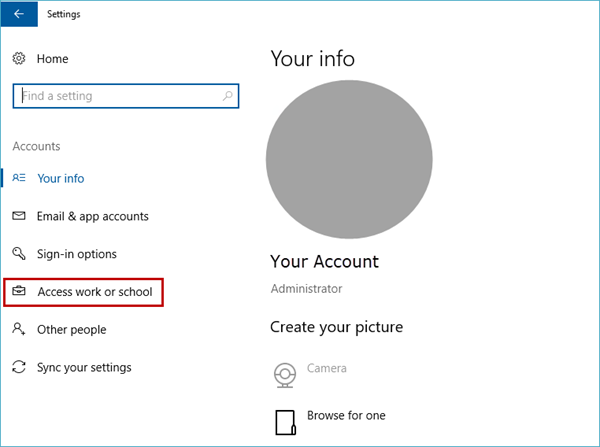Viewport: 600px width, 447px height.
Task: Go to Settings Home
Action: (x=52, y=59)
